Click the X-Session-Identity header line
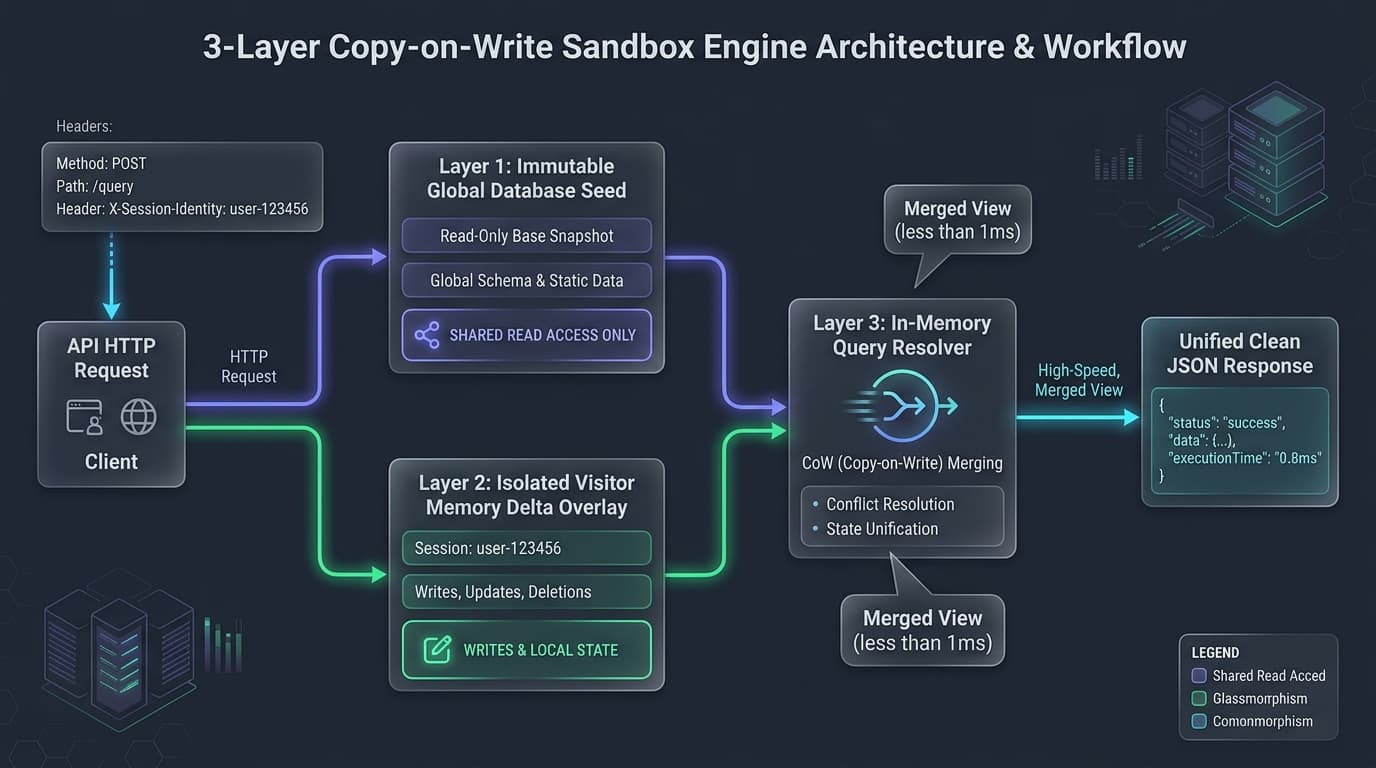The width and height of the screenshot is (1376, 768). [x=182, y=209]
